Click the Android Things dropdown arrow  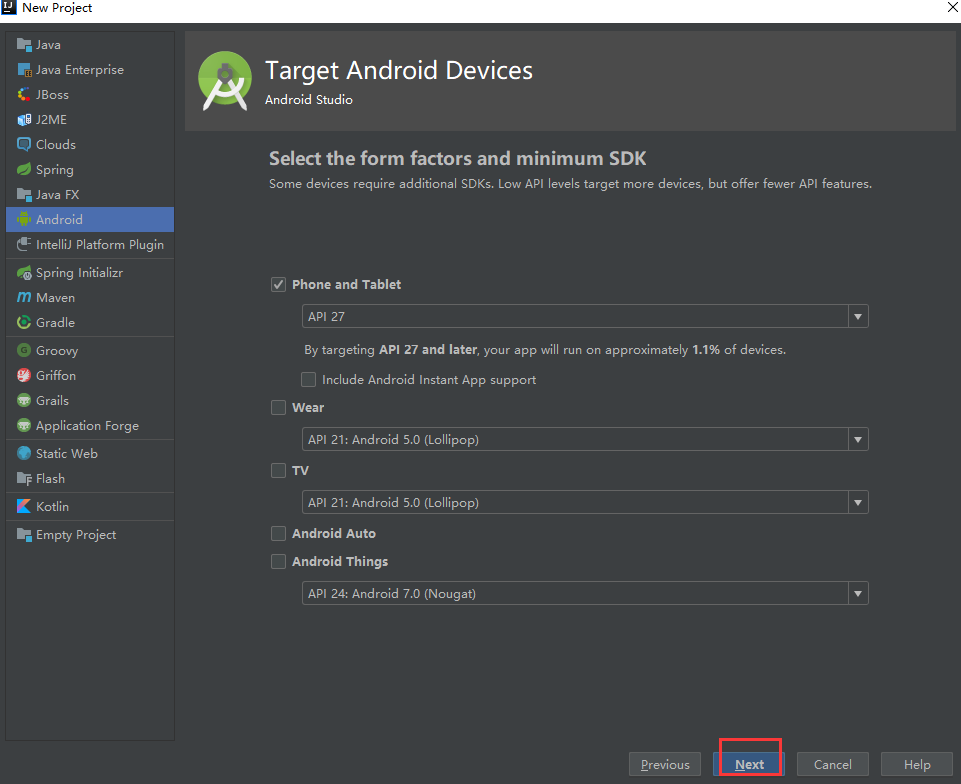[858, 593]
